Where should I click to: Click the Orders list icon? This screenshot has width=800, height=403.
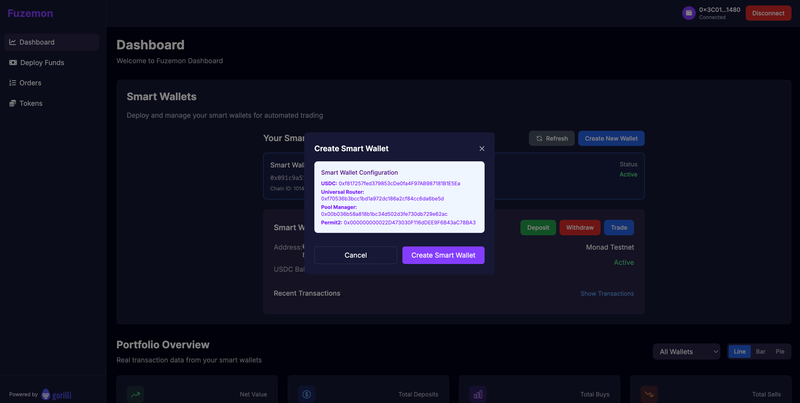[12, 83]
